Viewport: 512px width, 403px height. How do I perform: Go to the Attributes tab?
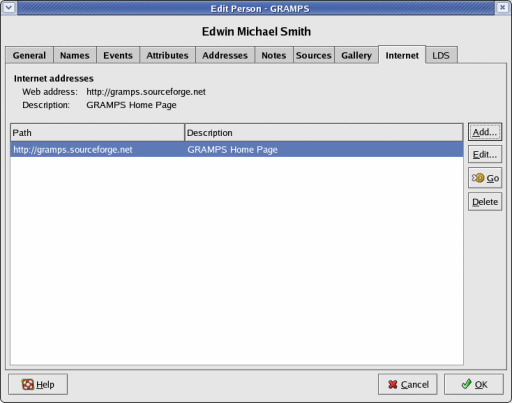coord(167,55)
